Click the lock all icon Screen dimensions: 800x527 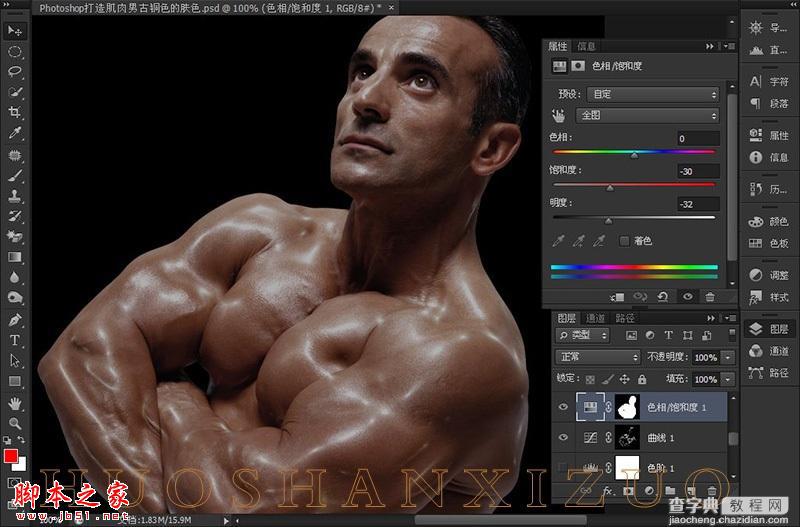[642, 379]
